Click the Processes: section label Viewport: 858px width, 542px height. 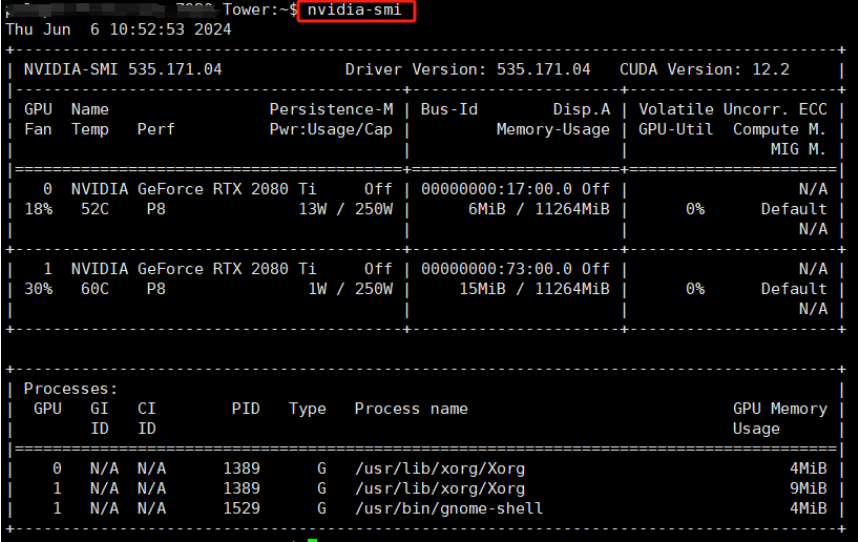pyautogui.click(x=71, y=389)
